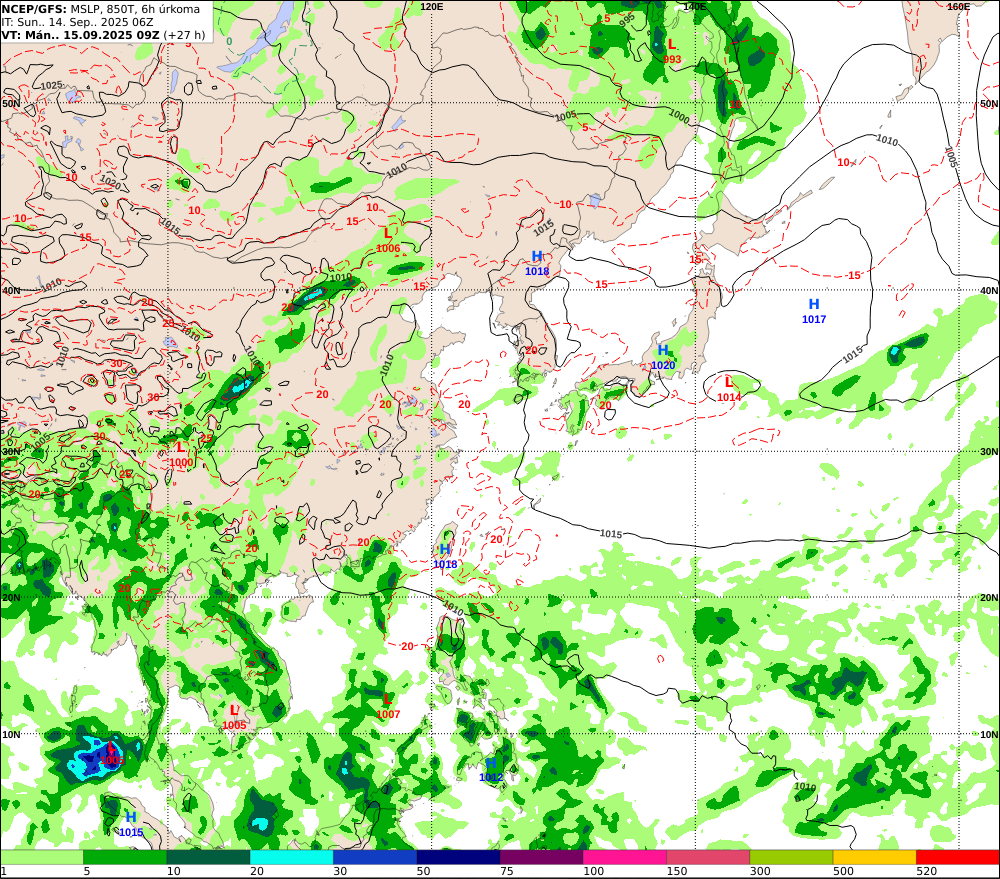Click the low pressure label '993'
1000x879 pixels.
672,59
